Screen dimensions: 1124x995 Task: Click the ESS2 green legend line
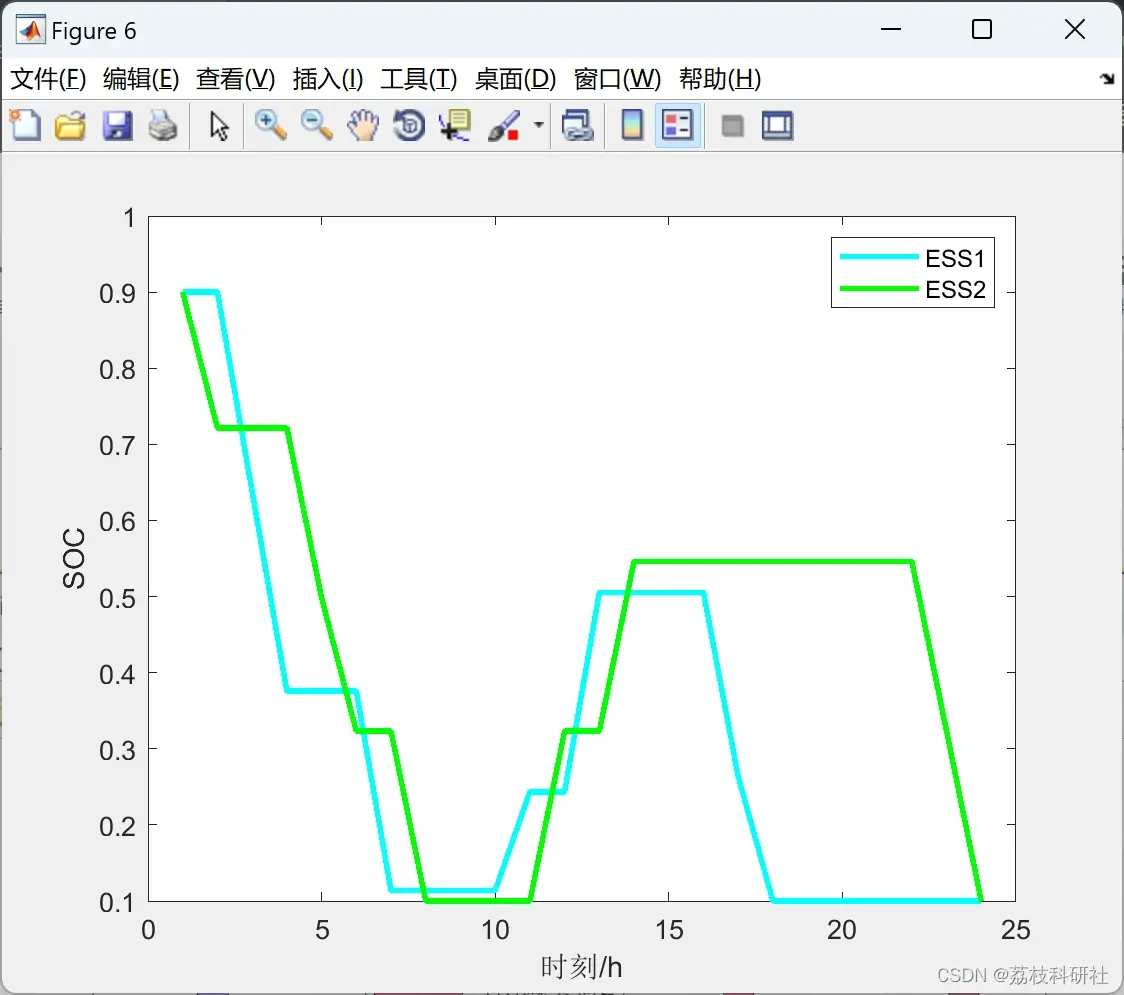click(x=879, y=289)
